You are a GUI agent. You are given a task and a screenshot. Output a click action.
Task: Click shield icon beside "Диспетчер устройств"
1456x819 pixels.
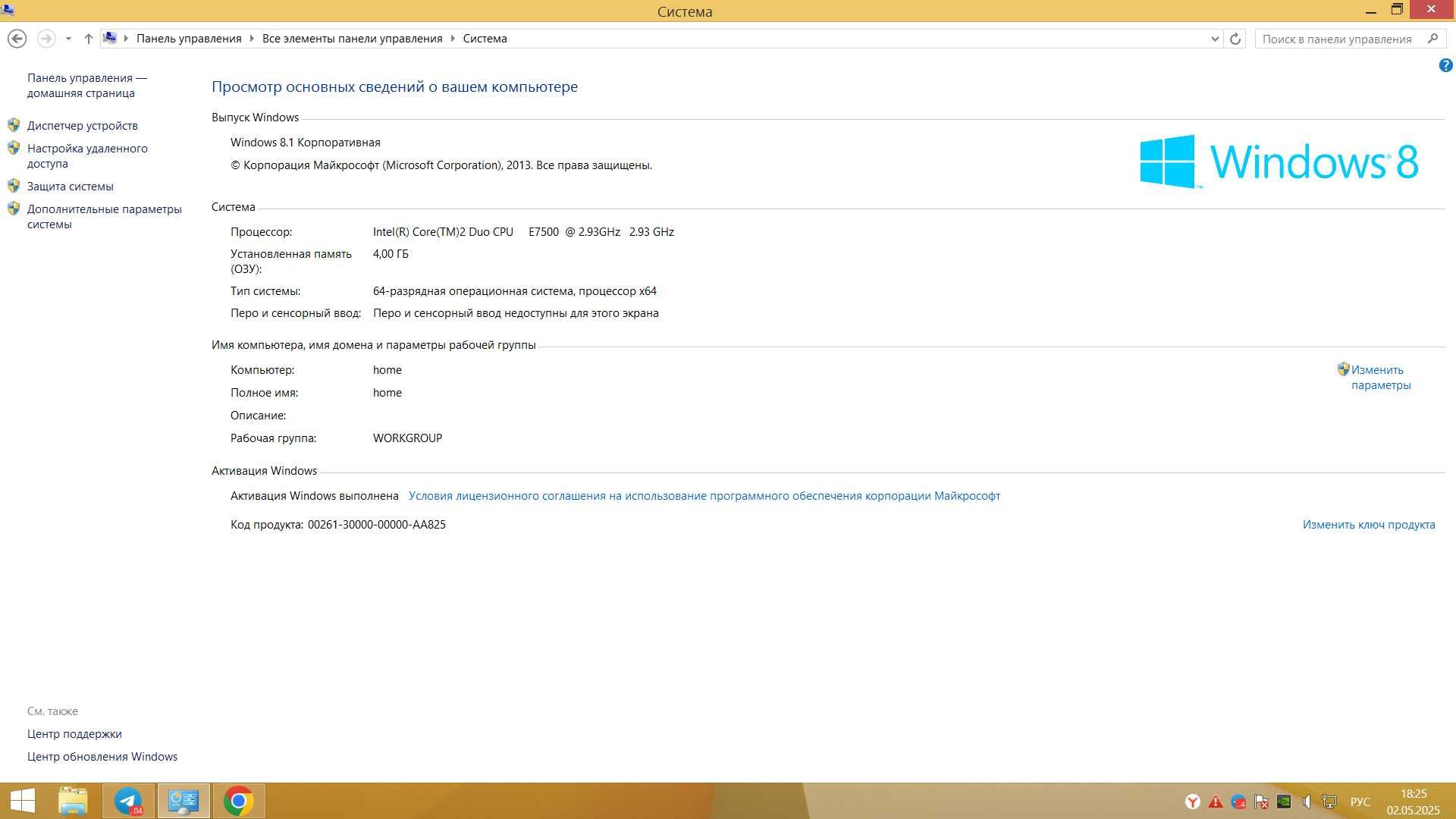(14, 125)
